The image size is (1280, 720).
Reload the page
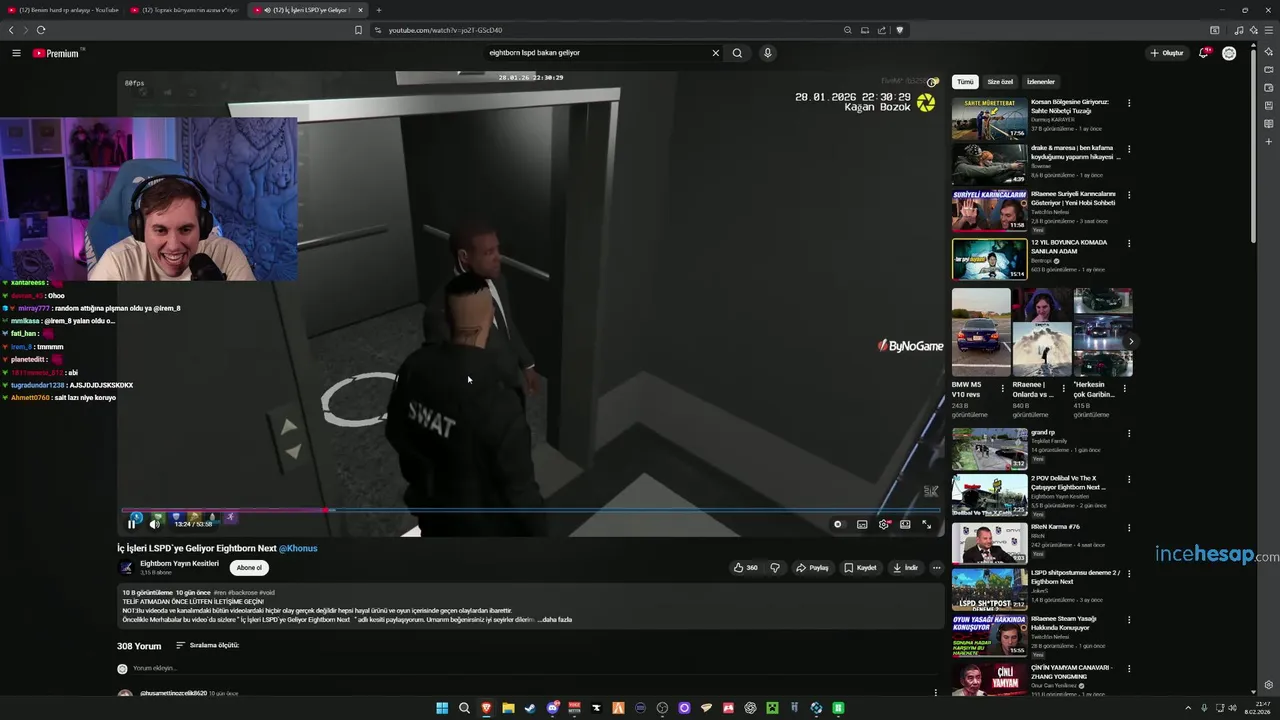41,30
